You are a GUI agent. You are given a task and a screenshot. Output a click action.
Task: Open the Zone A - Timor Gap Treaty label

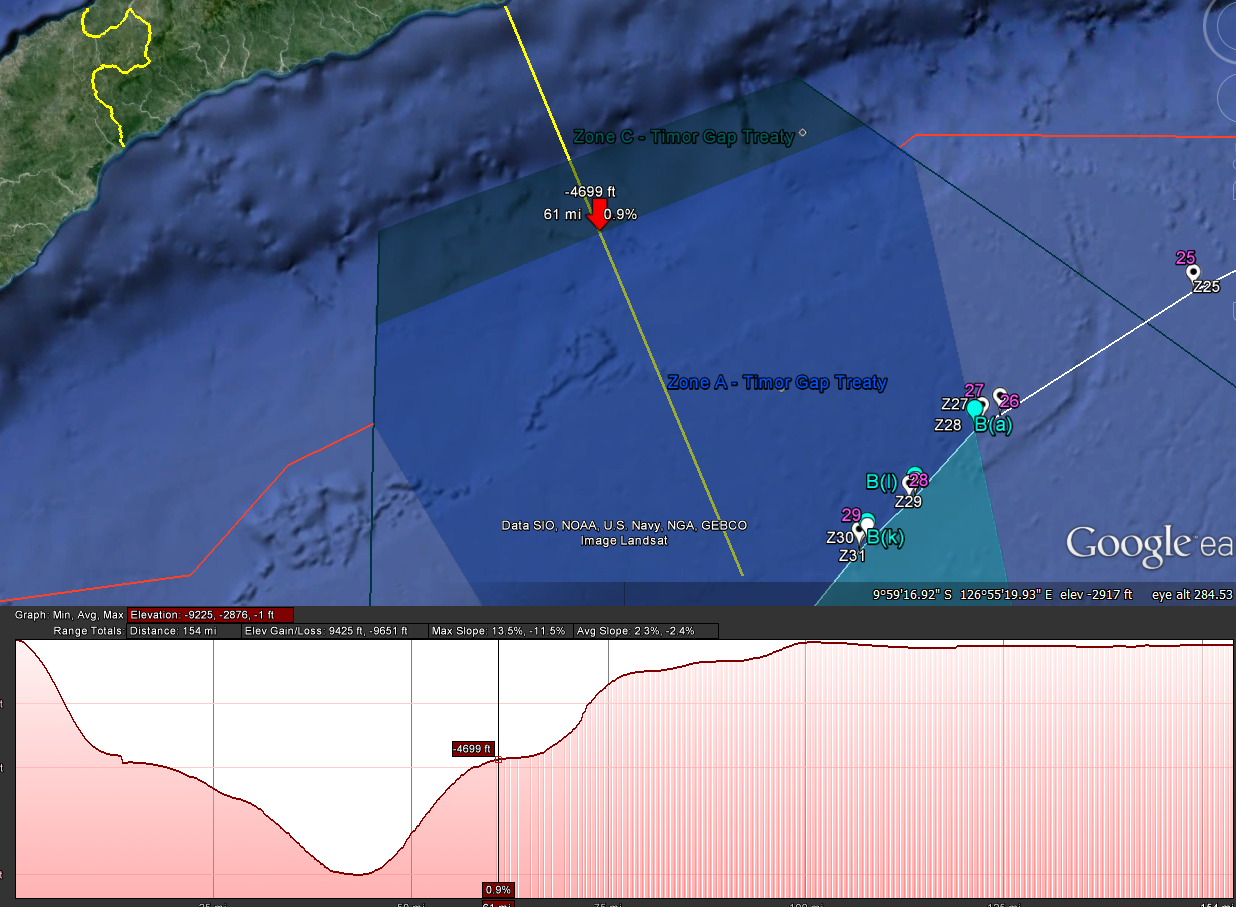coord(776,382)
